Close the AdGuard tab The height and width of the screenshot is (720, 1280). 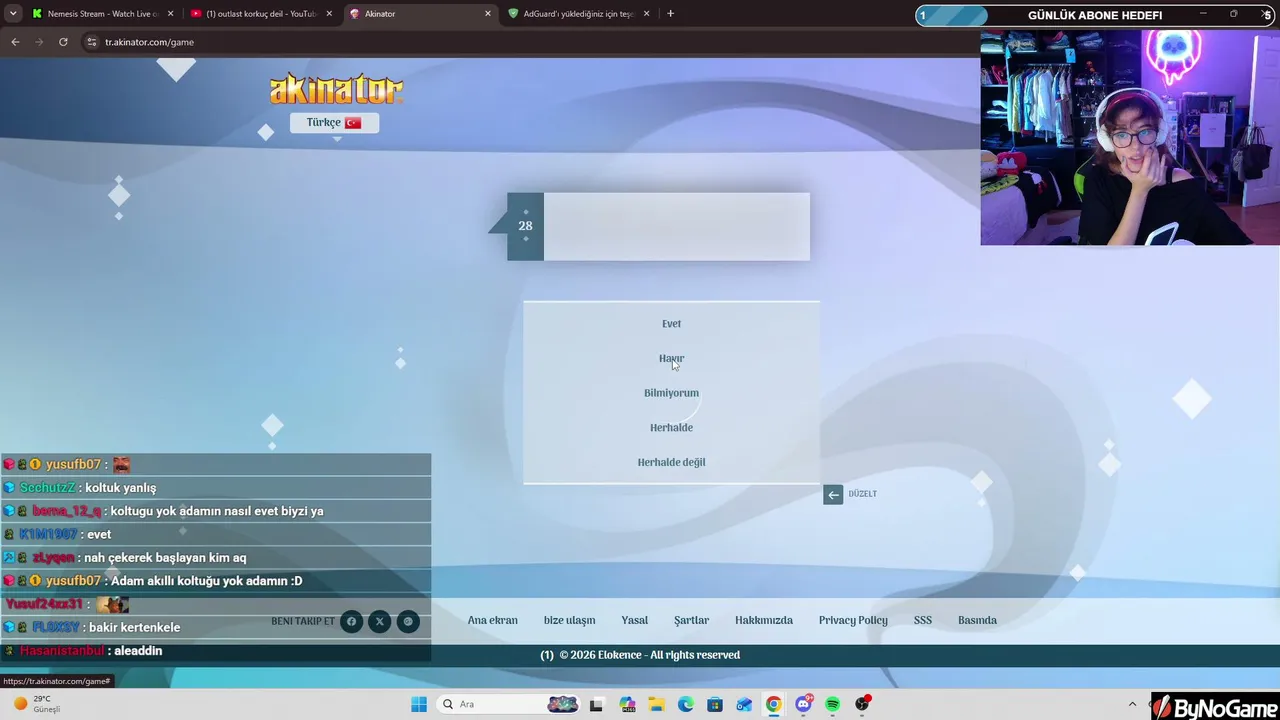click(x=646, y=14)
